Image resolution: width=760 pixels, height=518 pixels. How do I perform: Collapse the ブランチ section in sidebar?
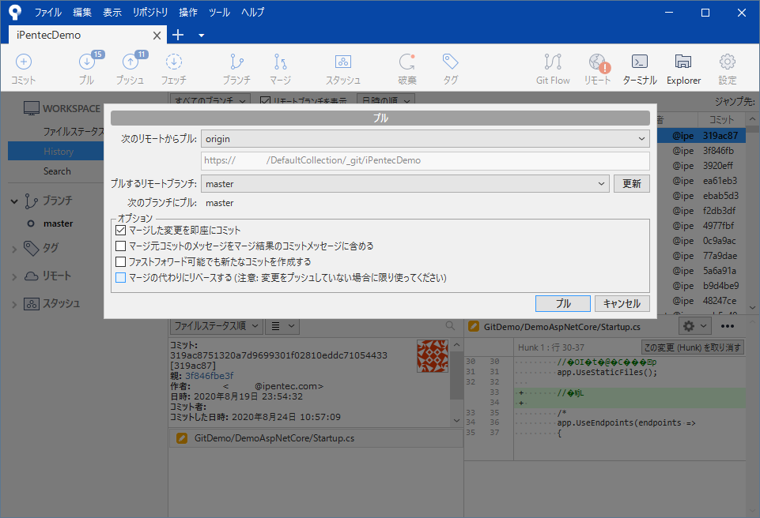coord(14,201)
